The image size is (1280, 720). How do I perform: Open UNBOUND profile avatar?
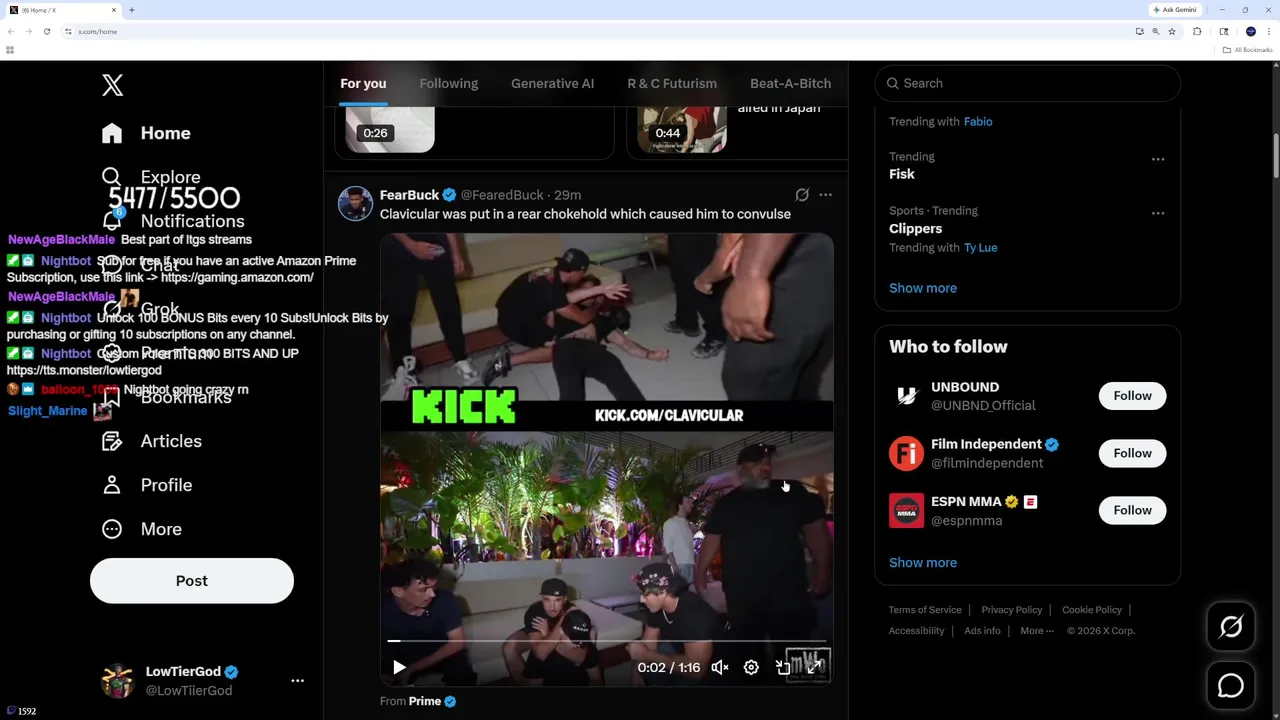pos(906,396)
